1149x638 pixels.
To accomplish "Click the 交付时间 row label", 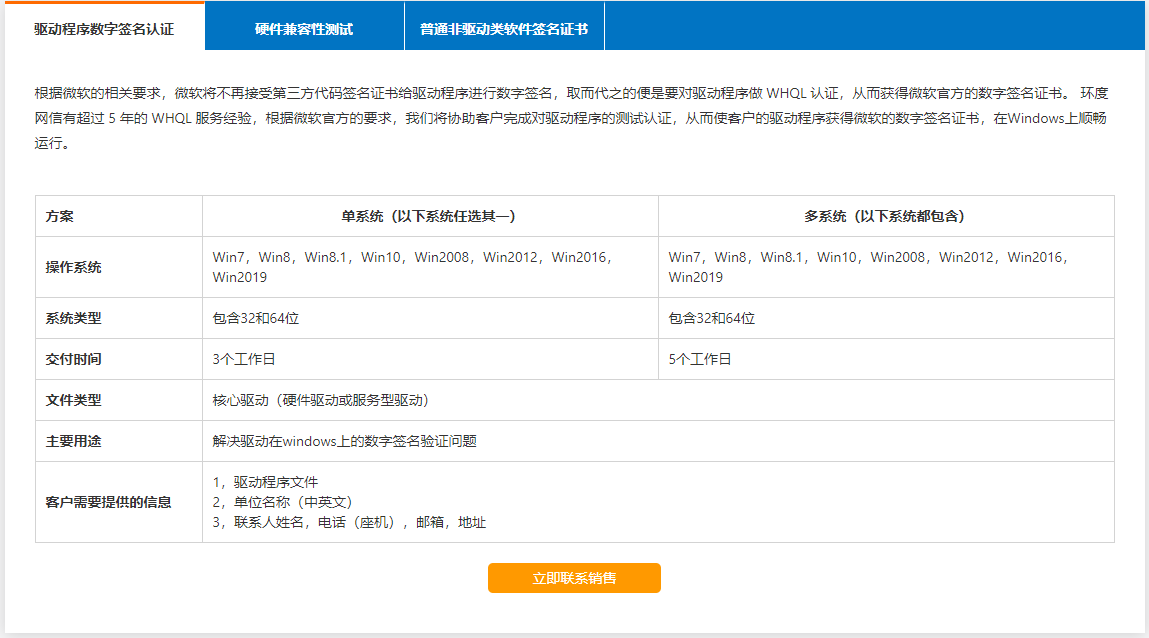I will 73,360.
